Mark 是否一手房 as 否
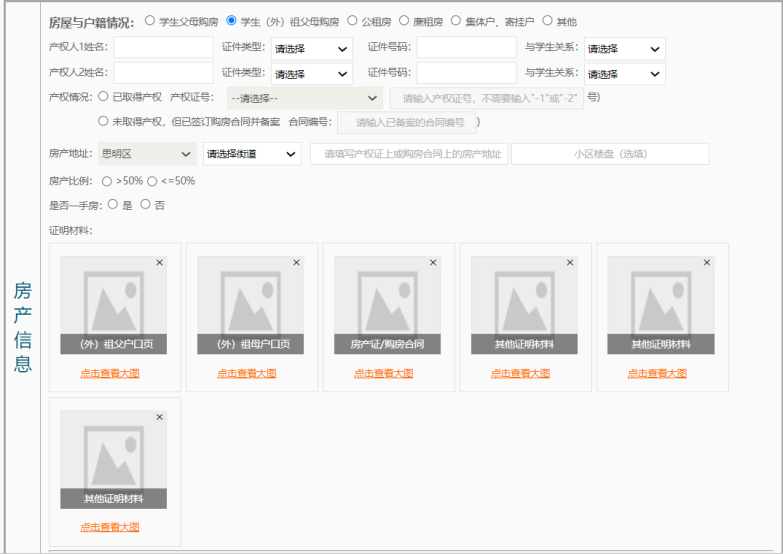 [x=145, y=204]
